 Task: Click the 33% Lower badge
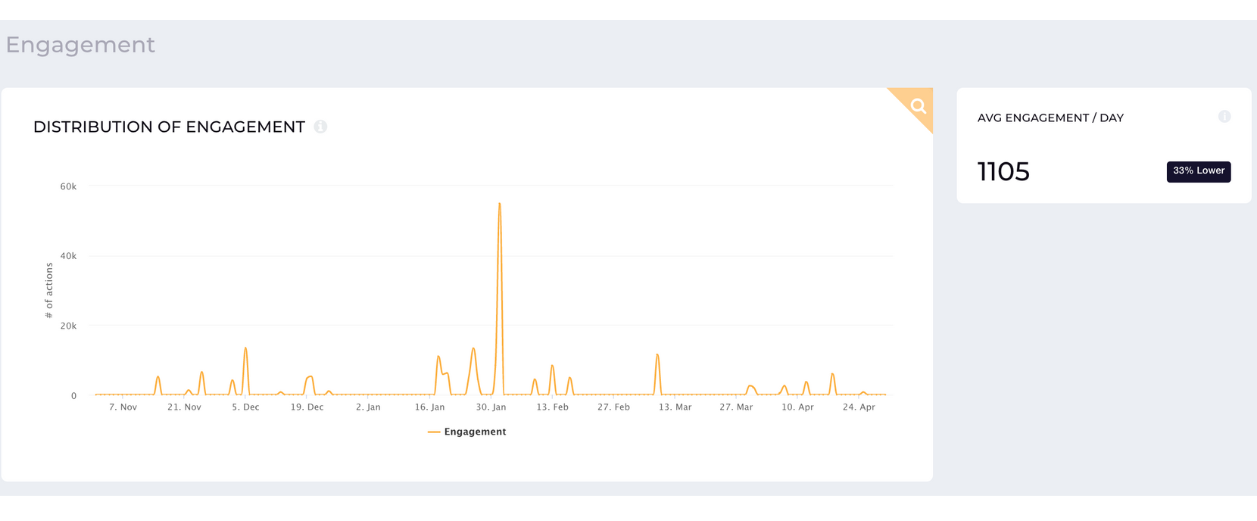click(x=1198, y=171)
